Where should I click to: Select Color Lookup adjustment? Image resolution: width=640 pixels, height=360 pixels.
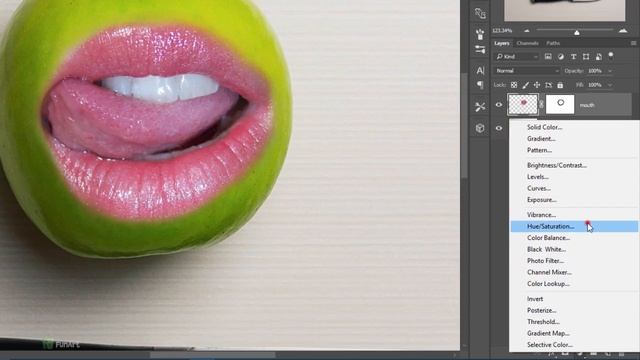(574, 283)
